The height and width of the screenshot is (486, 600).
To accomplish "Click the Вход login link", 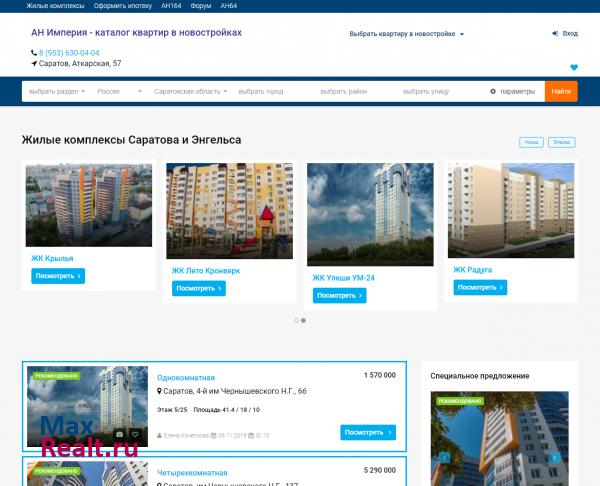I will click(x=570, y=34).
